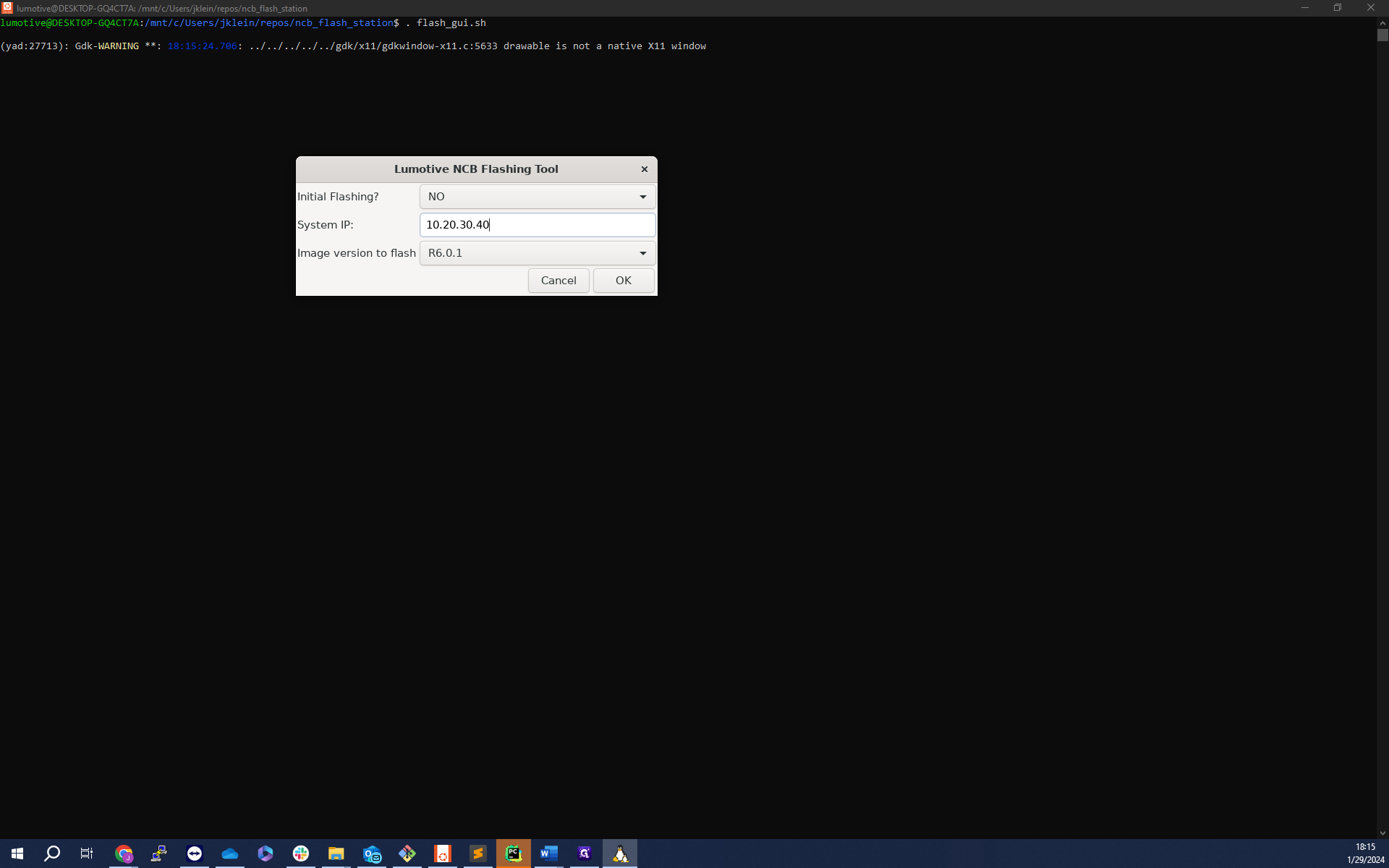Open TeamViewer from the taskbar
1389x868 pixels.
tap(195, 854)
